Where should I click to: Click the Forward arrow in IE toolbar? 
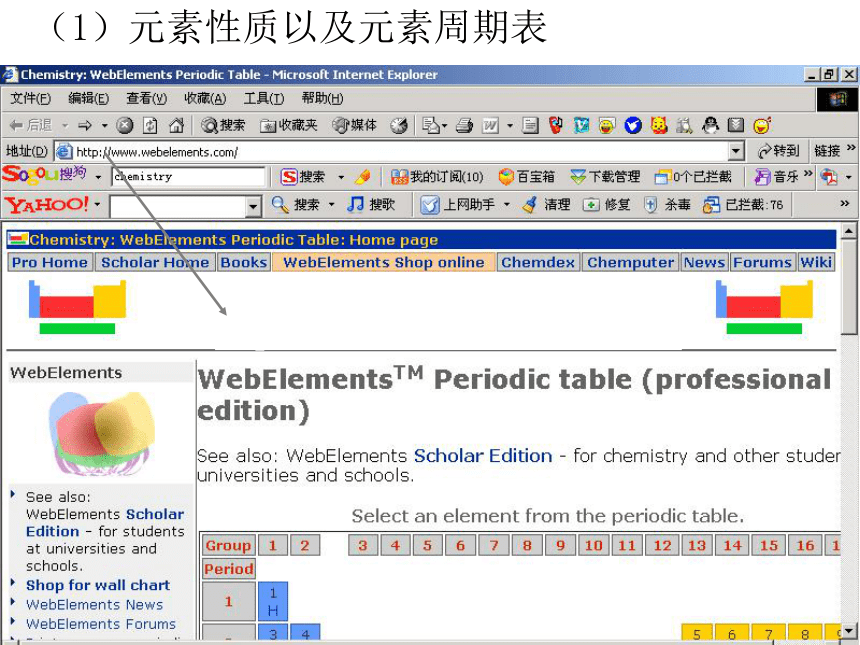84,126
